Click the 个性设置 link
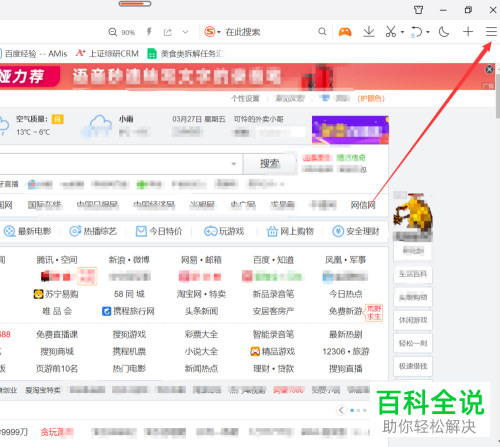500x447 pixels. [x=245, y=99]
